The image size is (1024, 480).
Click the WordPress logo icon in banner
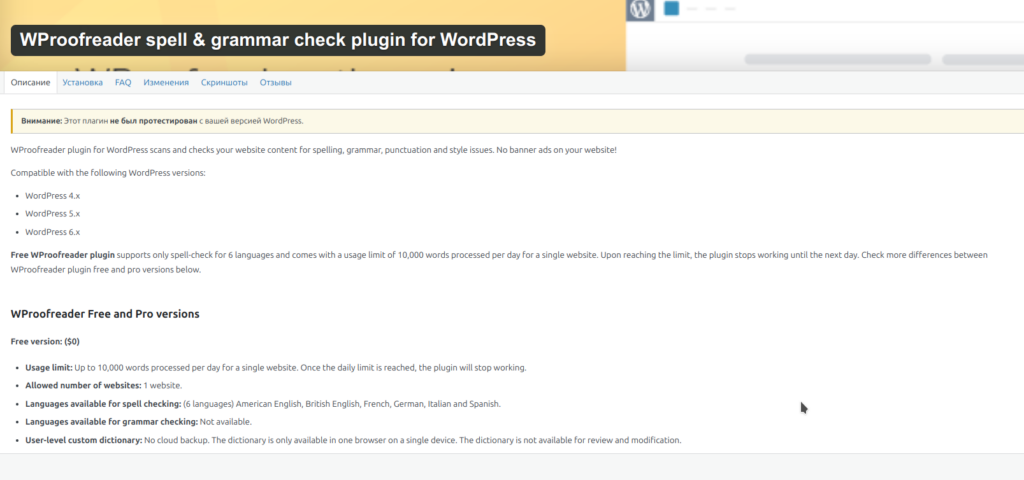click(x=640, y=9)
